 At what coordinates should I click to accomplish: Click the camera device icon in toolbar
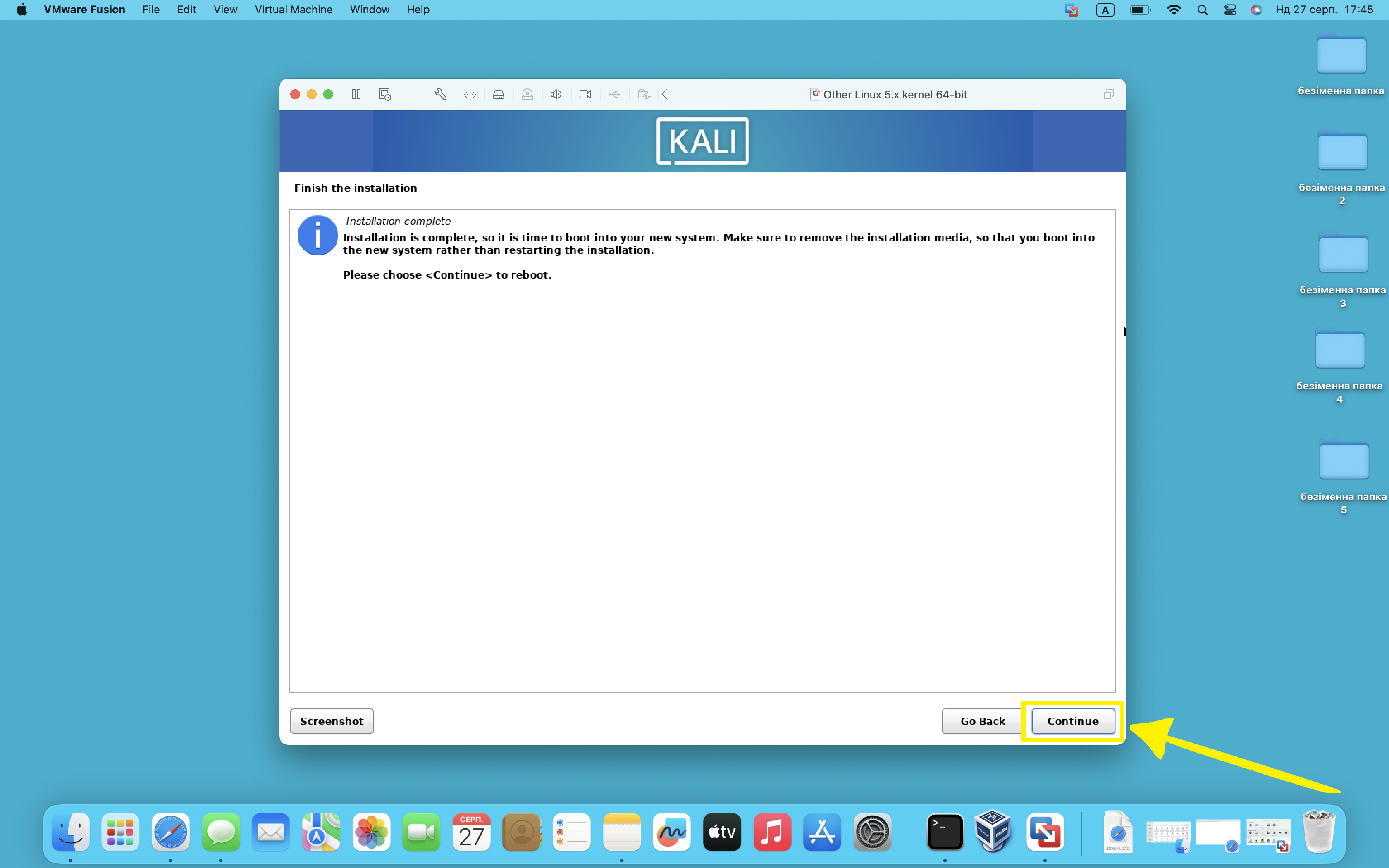point(585,94)
